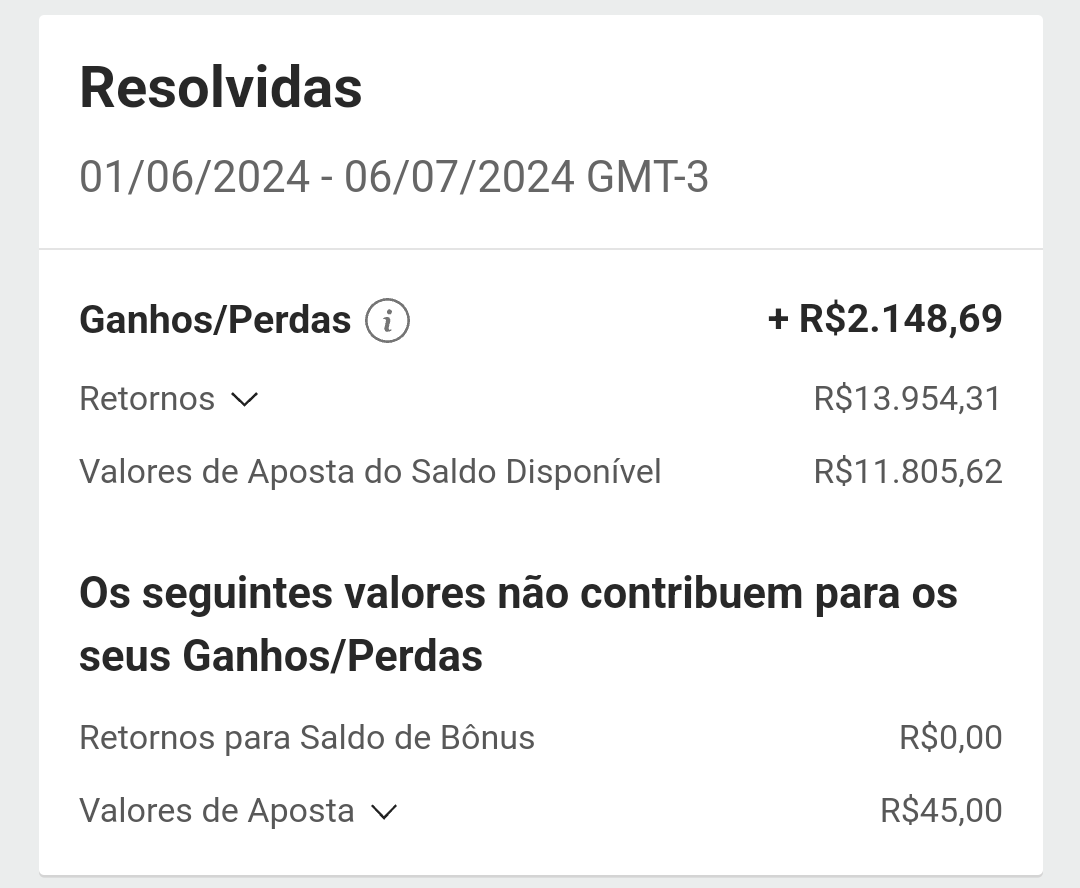Click the 01/06/2024 start date
Viewport: 1080px width, 888px height.
click(195, 177)
